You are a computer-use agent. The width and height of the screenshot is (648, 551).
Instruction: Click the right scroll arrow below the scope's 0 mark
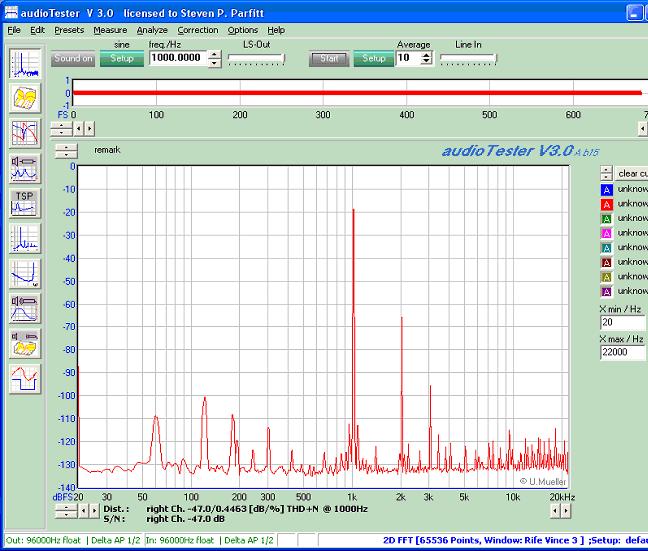coord(89,129)
